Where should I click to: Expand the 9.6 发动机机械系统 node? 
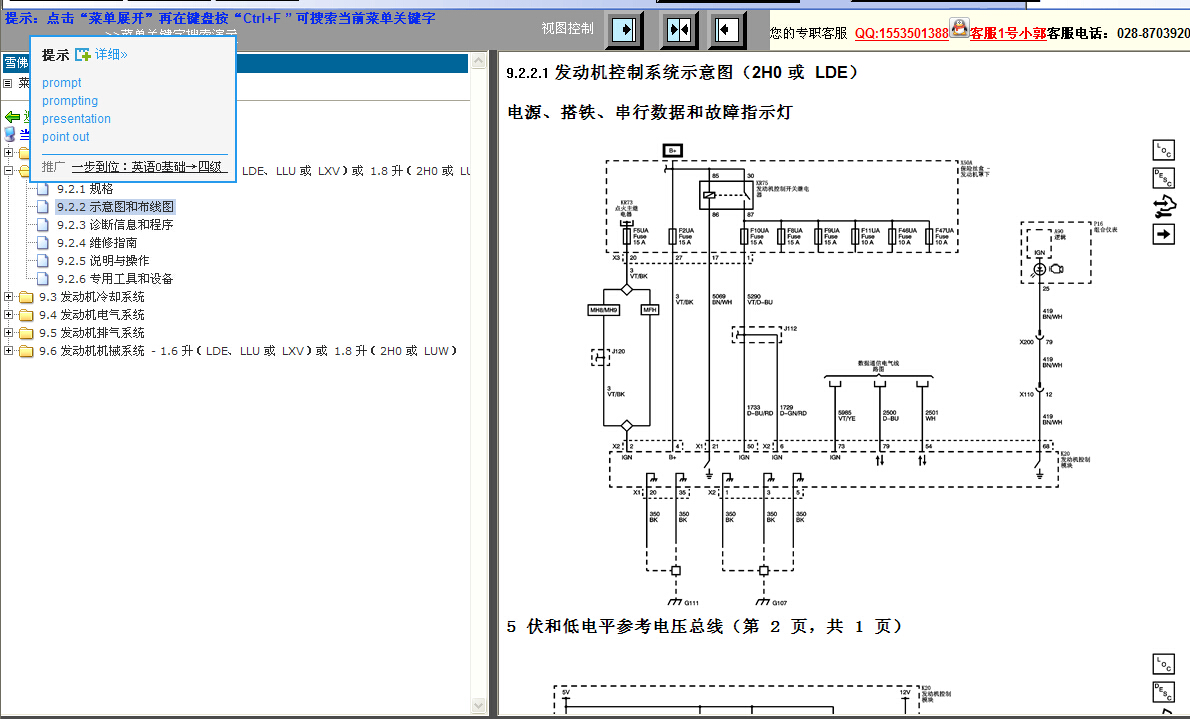tap(8, 351)
